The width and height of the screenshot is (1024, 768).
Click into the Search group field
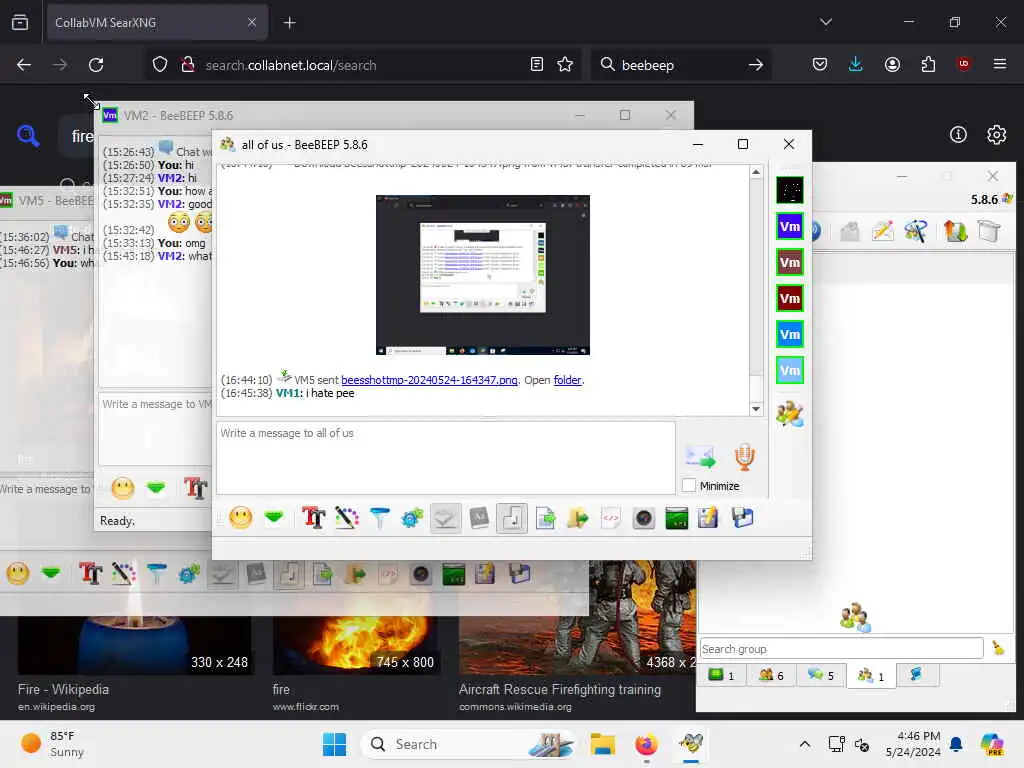point(841,648)
